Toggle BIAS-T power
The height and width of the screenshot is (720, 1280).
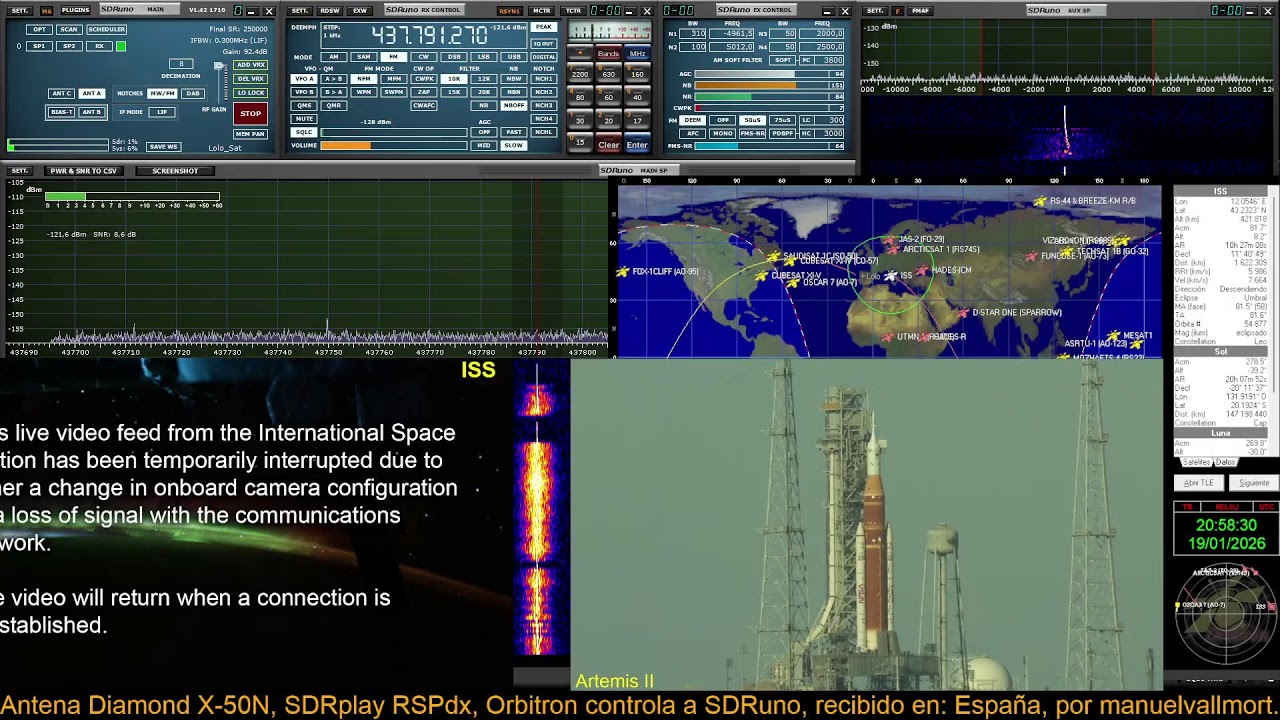pyautogui.click(x=62, y=112)
